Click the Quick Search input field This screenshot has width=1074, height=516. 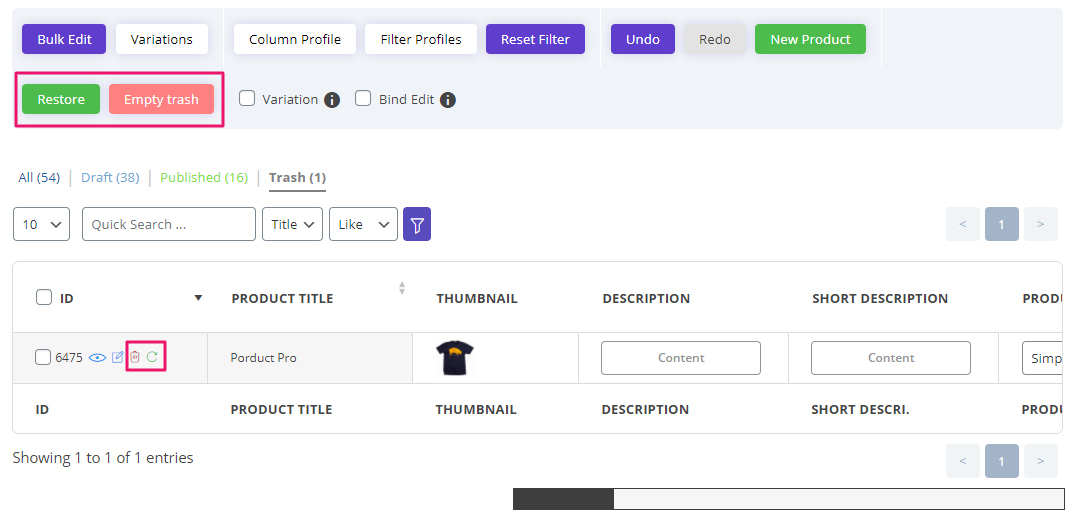click(x=168, y=224)
